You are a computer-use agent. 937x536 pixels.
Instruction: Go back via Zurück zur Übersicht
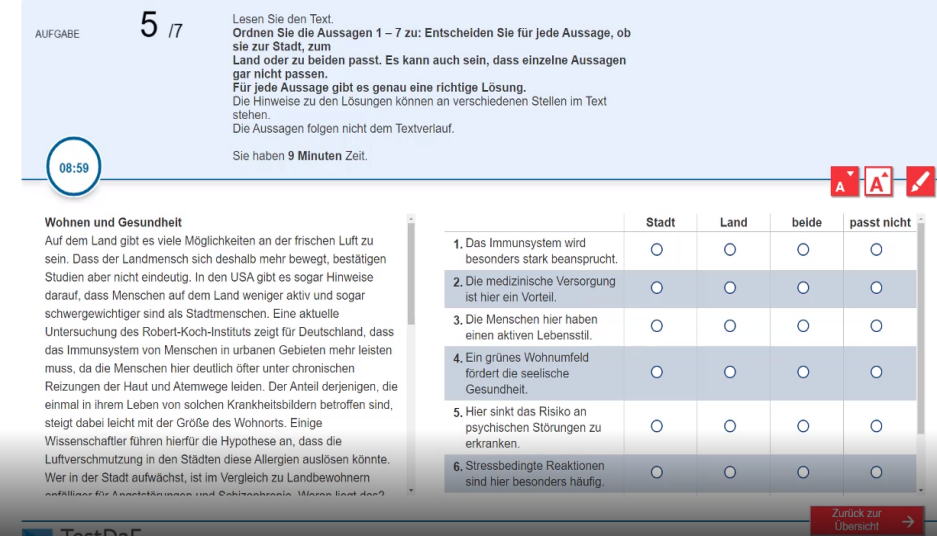pos(867,520)
